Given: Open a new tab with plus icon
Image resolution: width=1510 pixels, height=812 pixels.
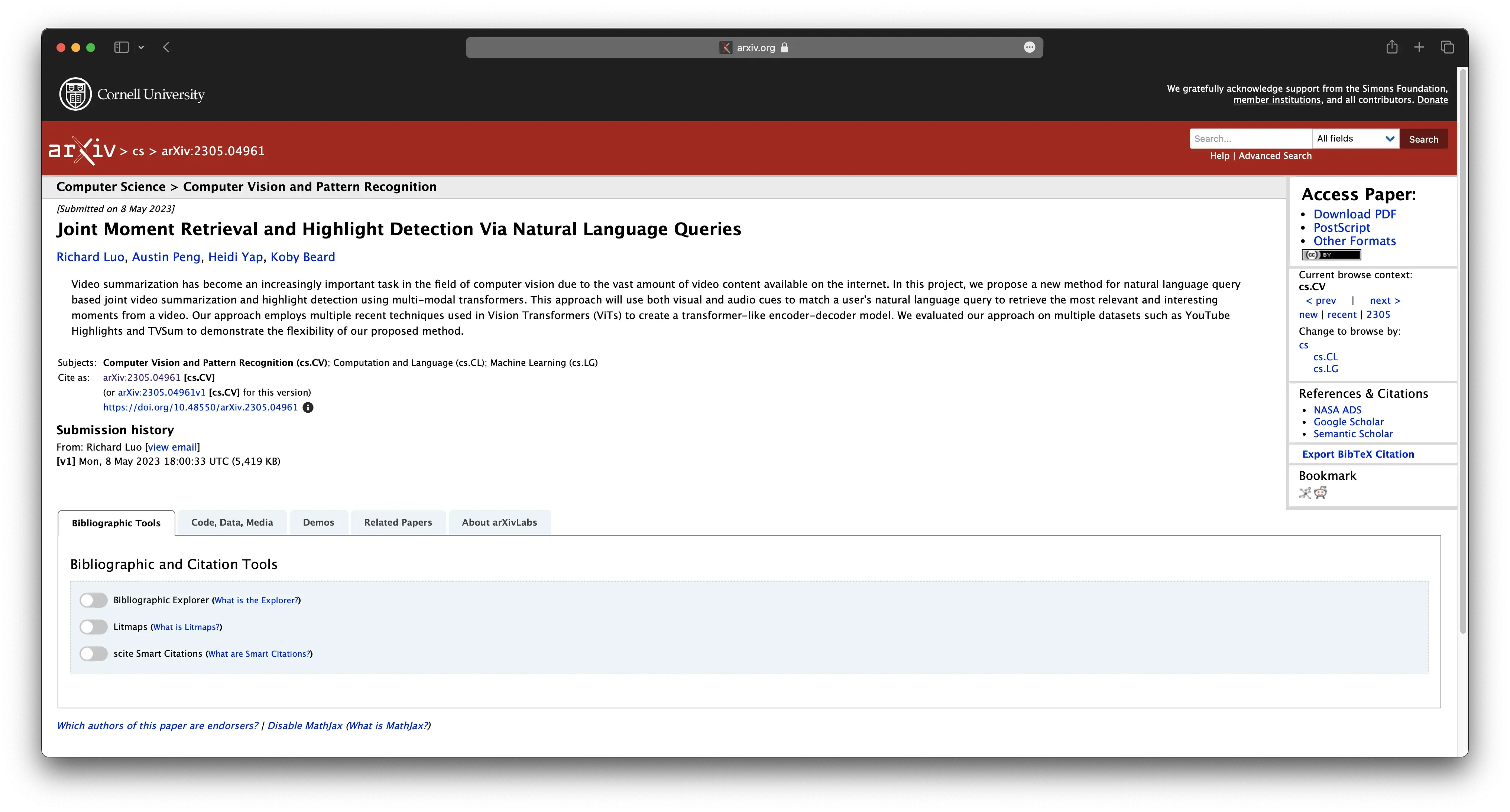Looking at the screenshot, I should point(1419,48).
